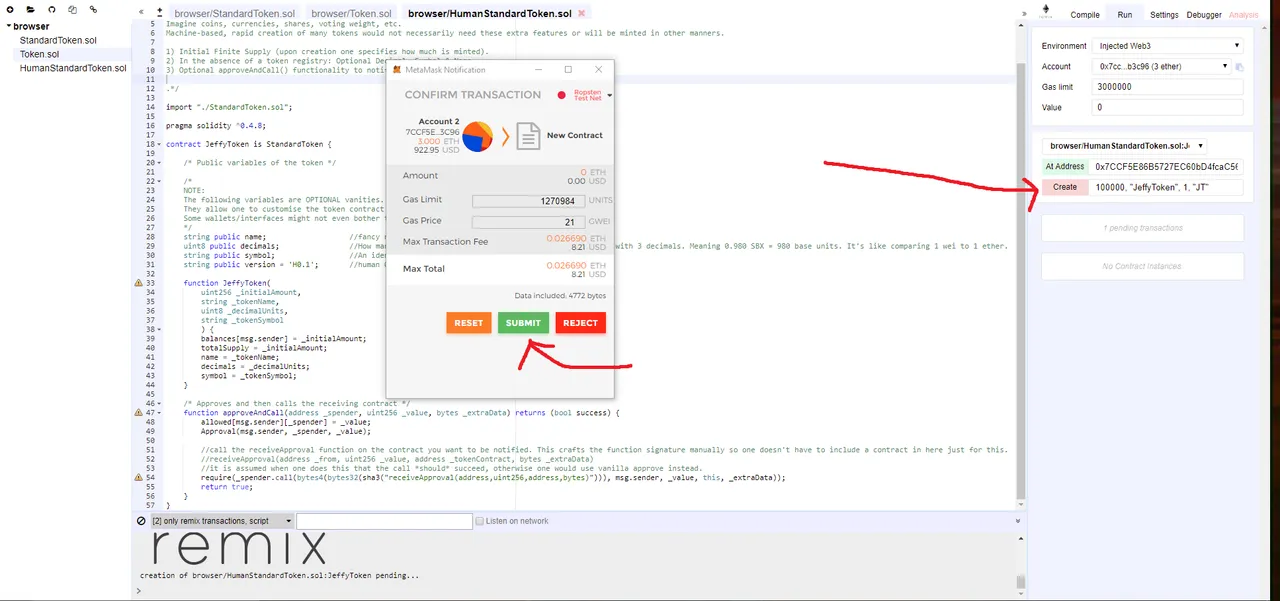Screen dimensions: 1280x601
Task: Switch to the browser/StandardToken.sol tab
Action: (x=235, y=14)
